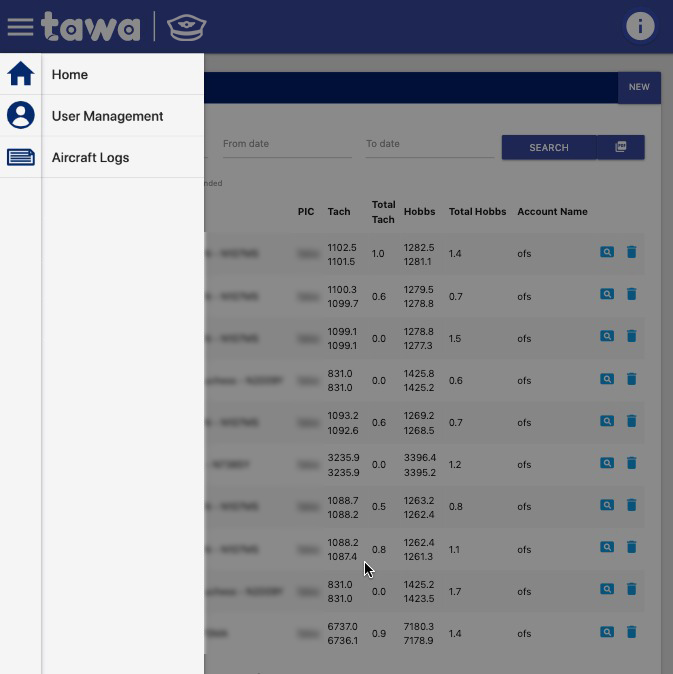Delete the log with tach 6737.0
673x674 pixels.
(x=632, y=632)
